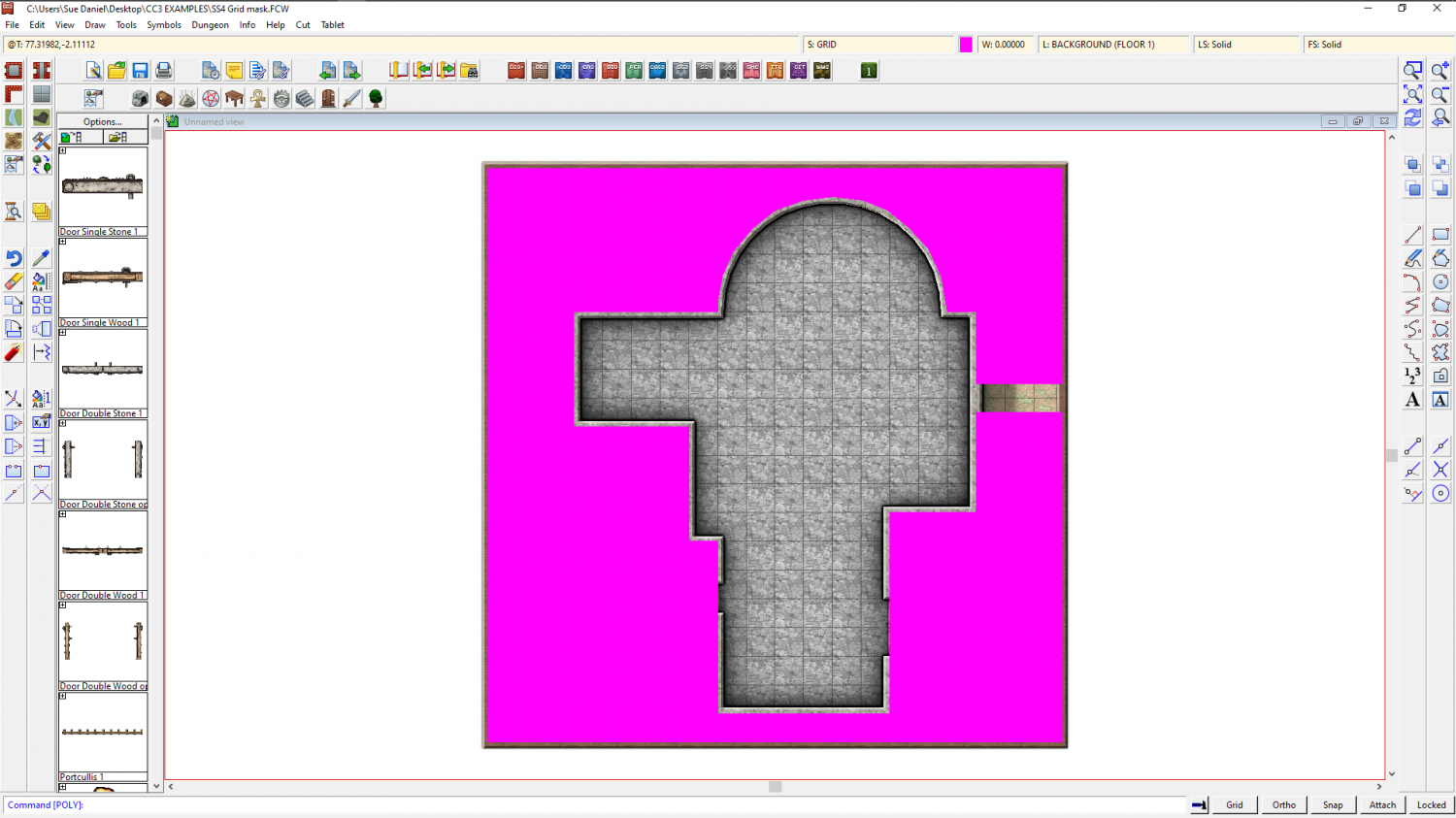Open the Tablet menu
This screenshot has width=1456, height=818.
click(333, 25)
